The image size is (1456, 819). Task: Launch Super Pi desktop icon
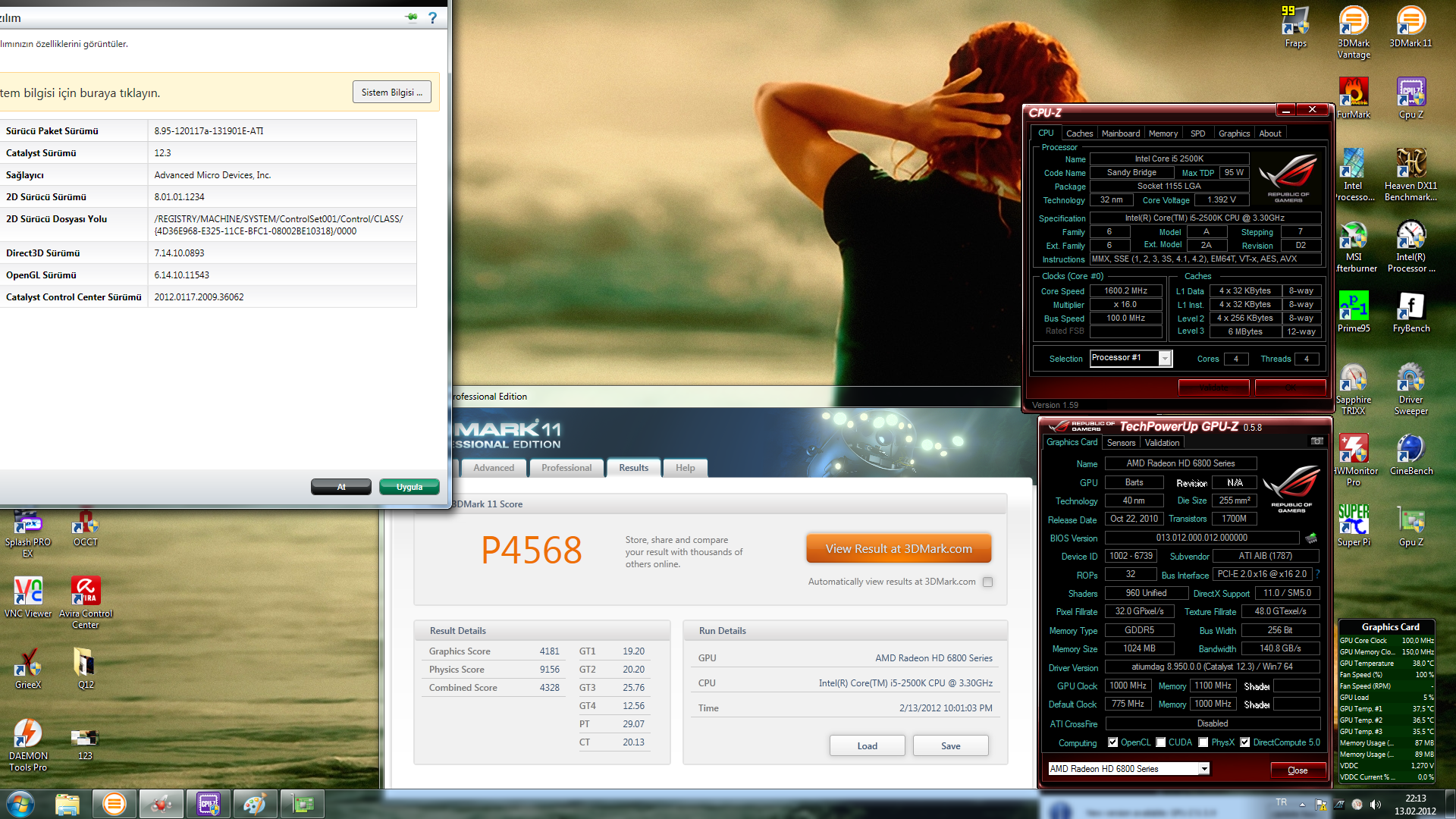(x=1354, y=526)
